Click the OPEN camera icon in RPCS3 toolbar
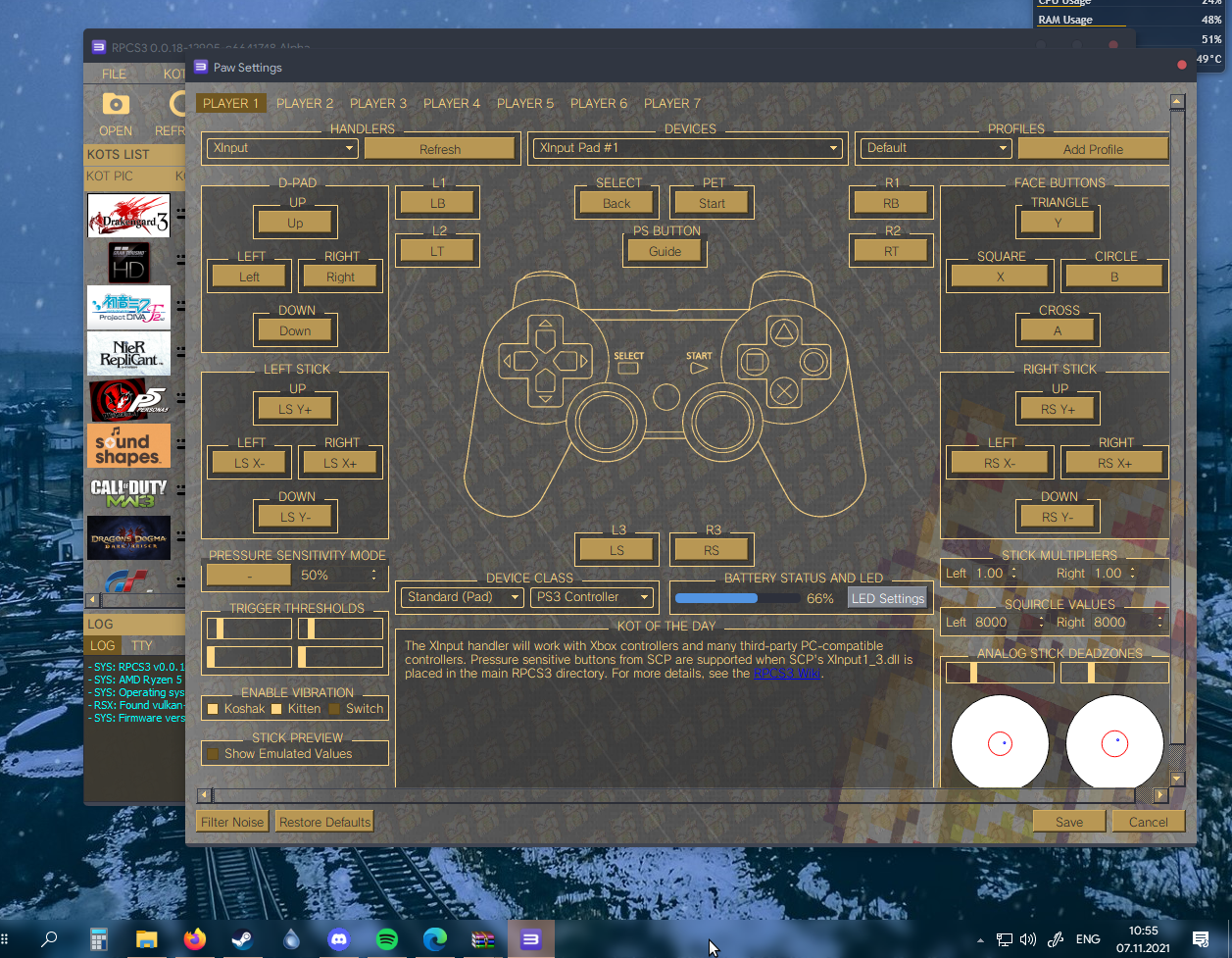1232x958 pixels. 116,104
